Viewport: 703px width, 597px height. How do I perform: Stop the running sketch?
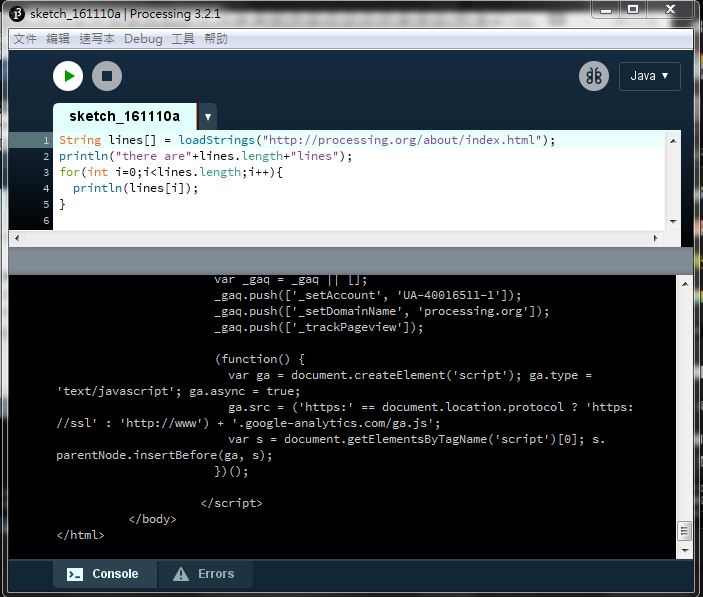coord(107,76)
